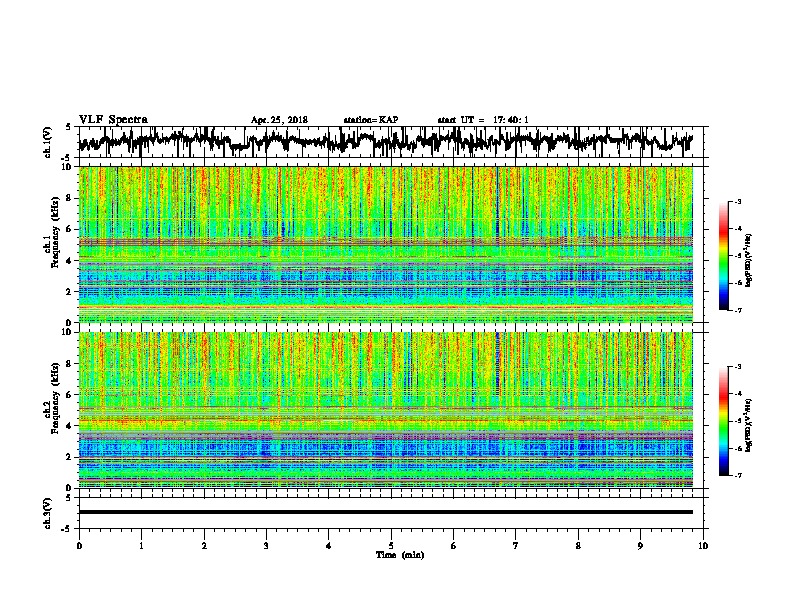Click the "station=KAP" header text
This screenshot has width=792, height=612.
tap(371, 120)
